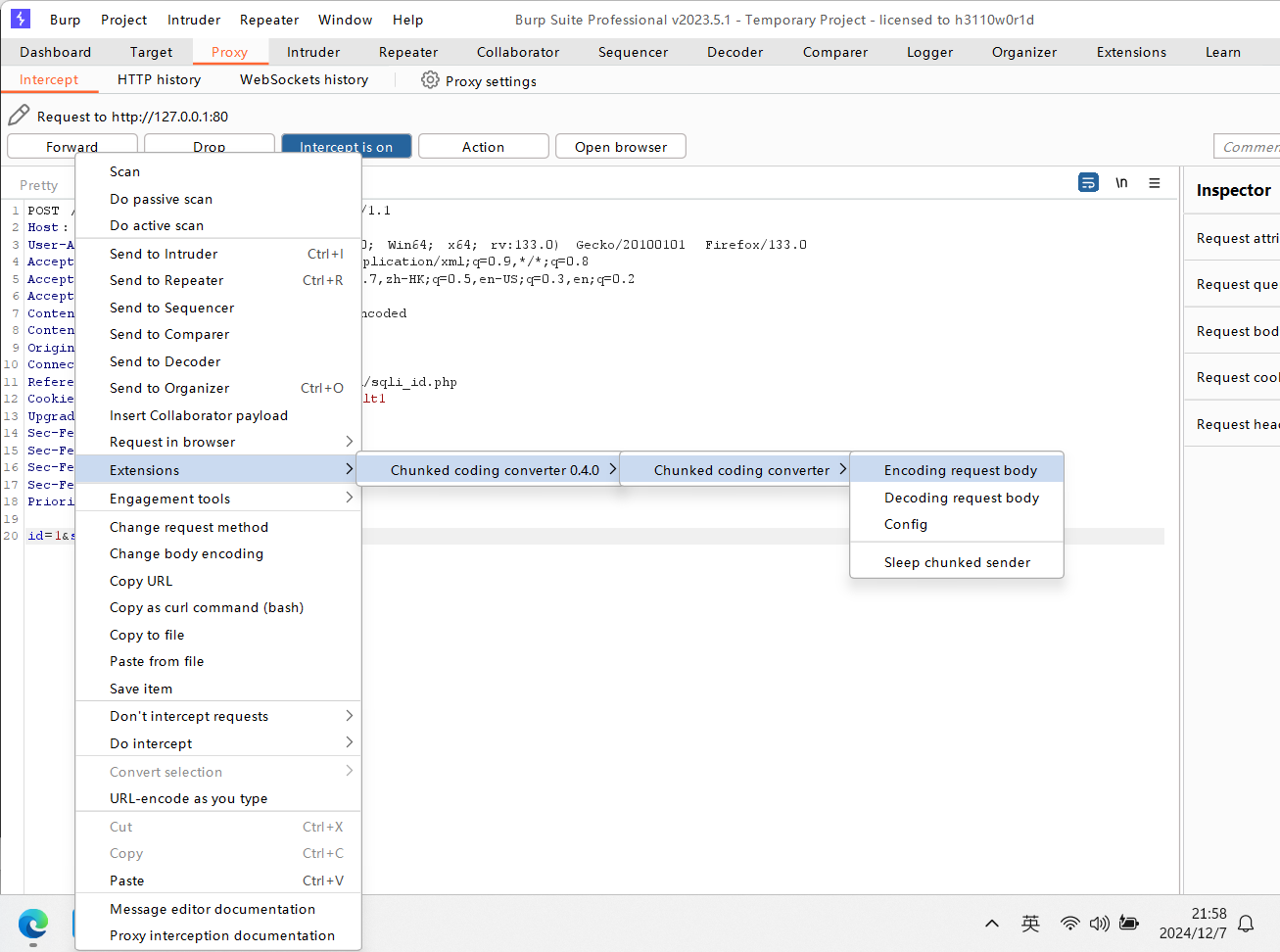Screen dimensions: 1280x952
Task: Expand Engagement tools submenu
Action: tap(217, 499)
